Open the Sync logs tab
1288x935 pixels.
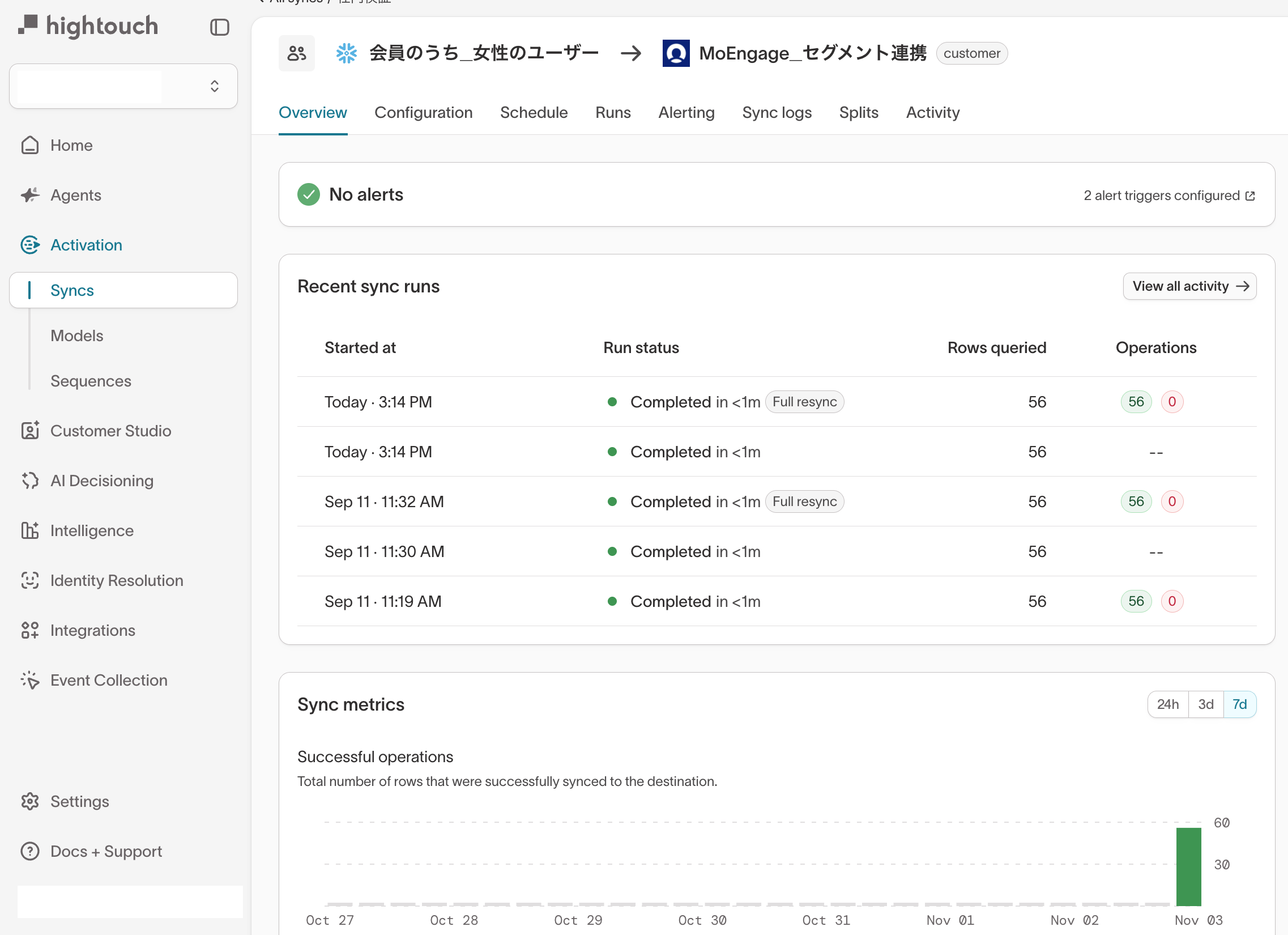point(777,112)
